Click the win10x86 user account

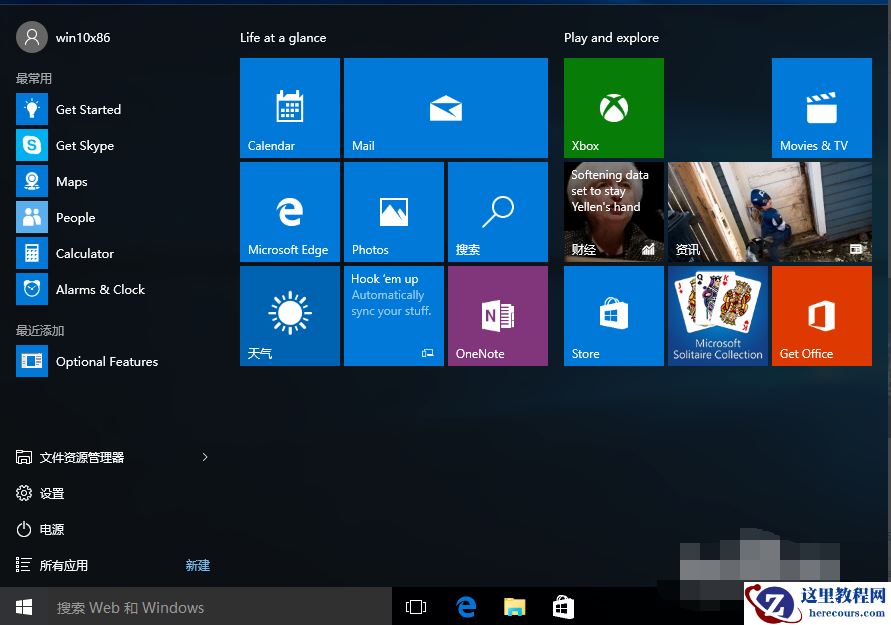point(62,36)
